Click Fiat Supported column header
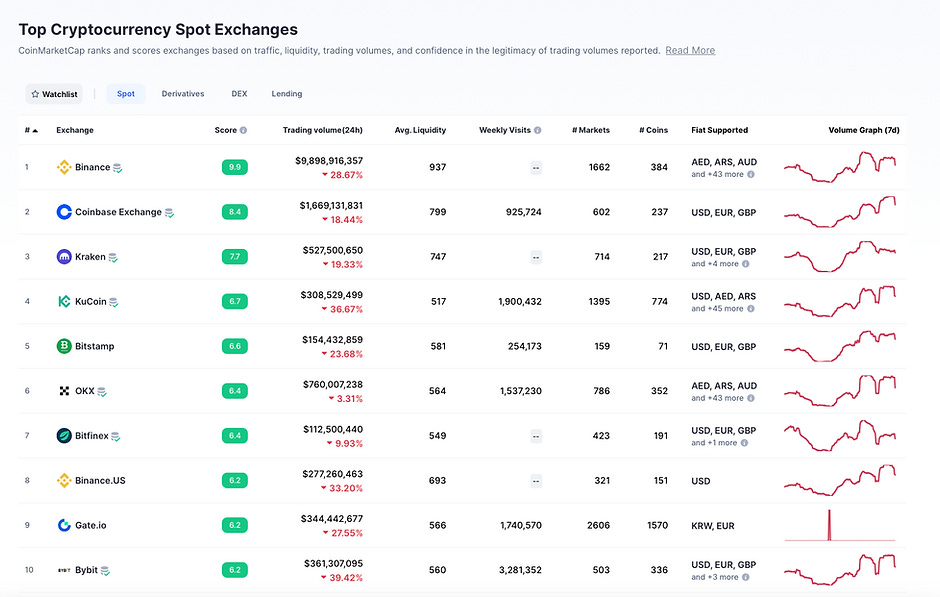 pyautogui.click(x=719, y=130)
